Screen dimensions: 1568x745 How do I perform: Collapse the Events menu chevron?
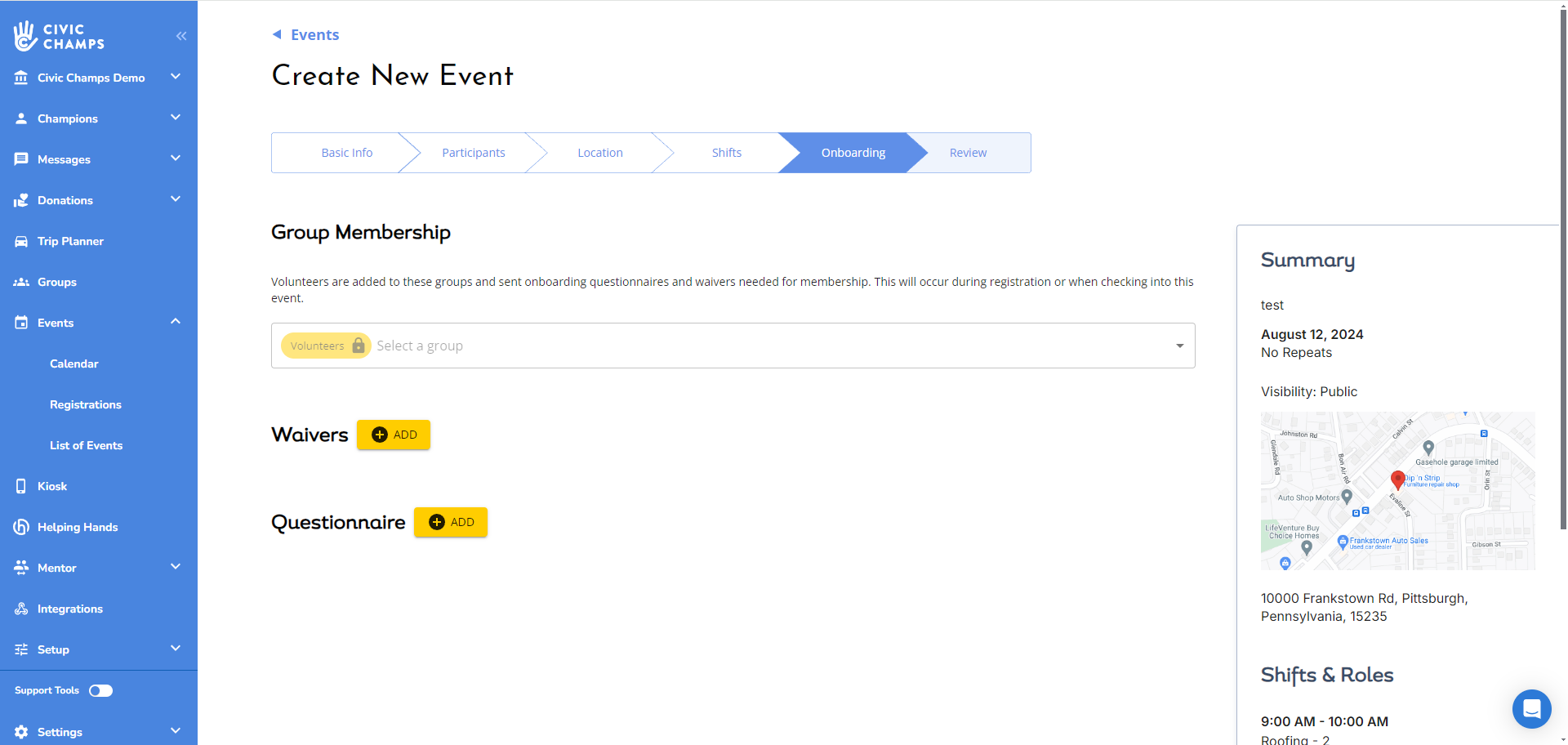pyautogui.click(x=176, y=322)
